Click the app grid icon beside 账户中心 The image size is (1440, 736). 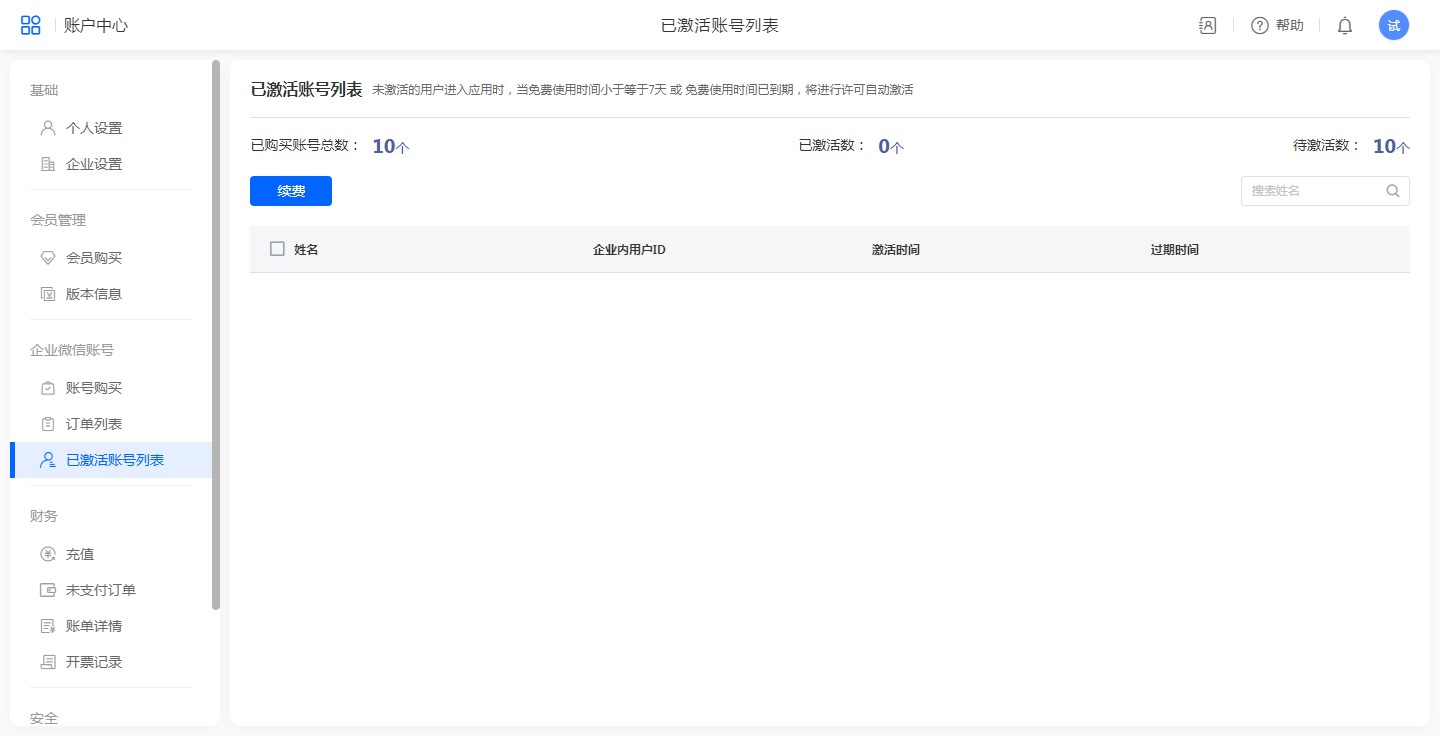[x=31, y=25]
